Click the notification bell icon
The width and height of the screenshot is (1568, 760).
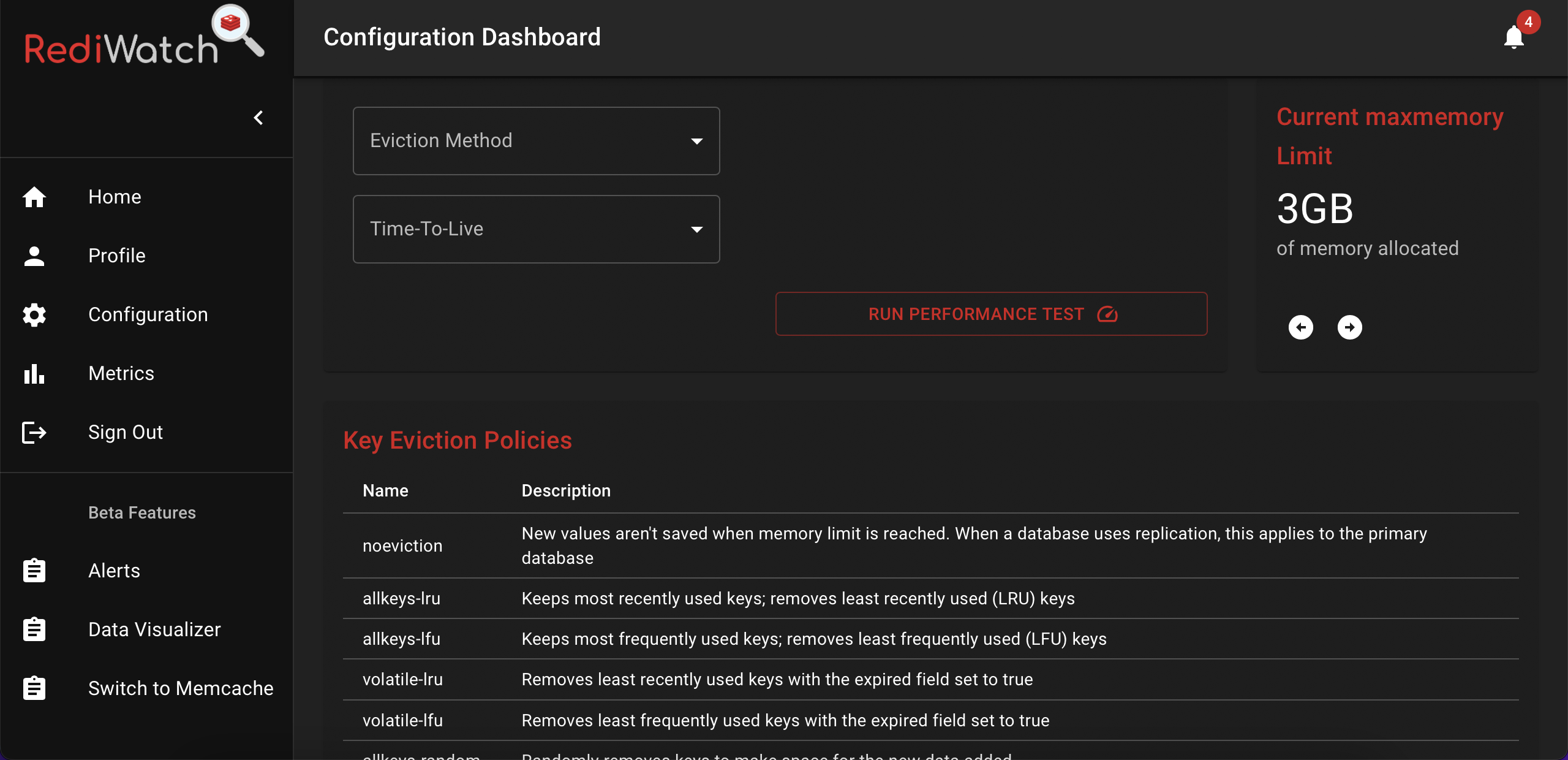click(x=1515, y=37)
